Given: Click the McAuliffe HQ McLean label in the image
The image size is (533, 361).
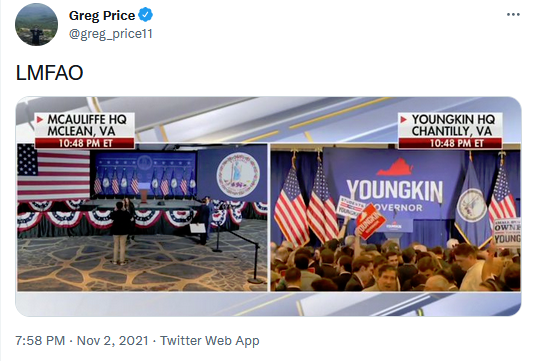Looking at the screenshot, I should coord(85,125).
